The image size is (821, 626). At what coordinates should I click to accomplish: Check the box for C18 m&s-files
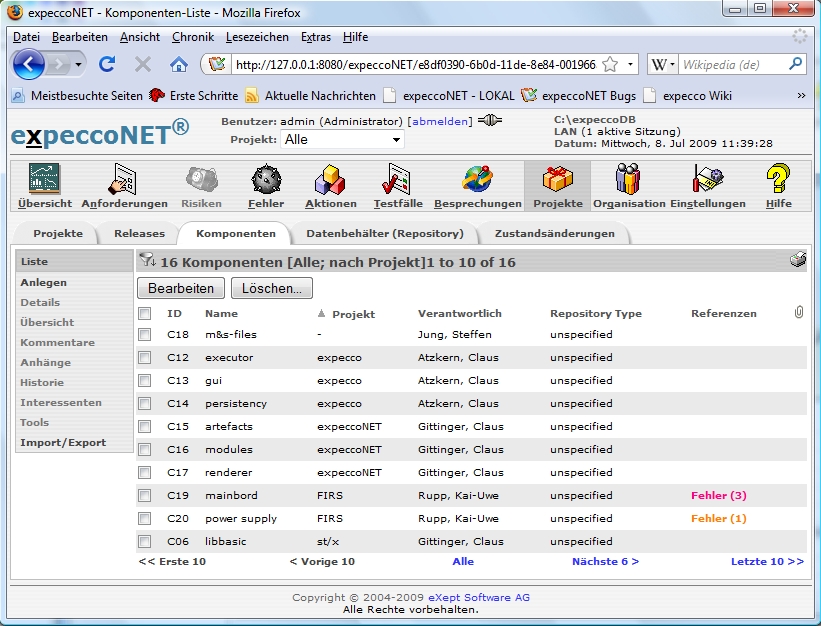click(x=145, y=334)
